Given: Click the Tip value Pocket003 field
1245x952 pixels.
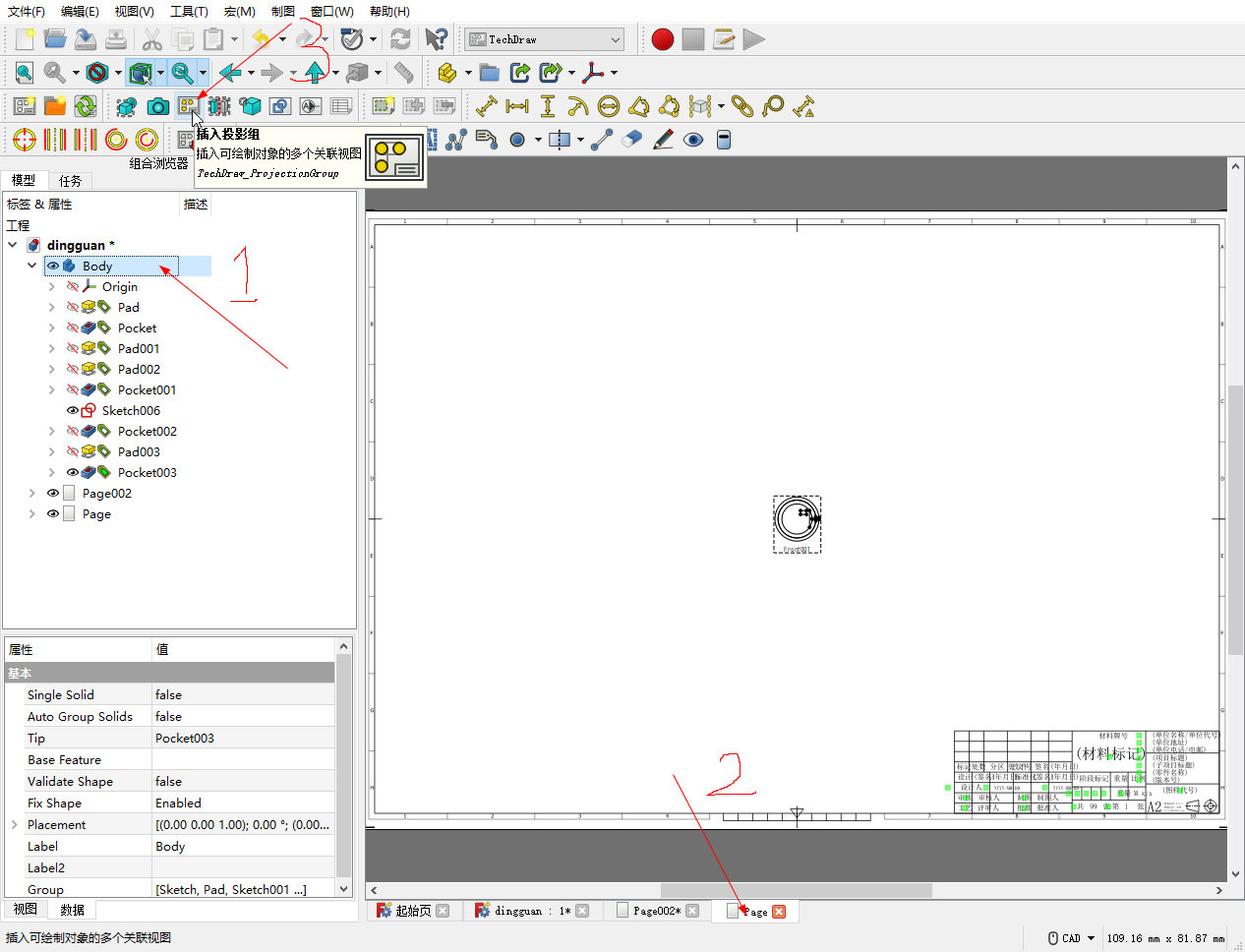Looking at the screenshot, I should click(x=244, y=738).
